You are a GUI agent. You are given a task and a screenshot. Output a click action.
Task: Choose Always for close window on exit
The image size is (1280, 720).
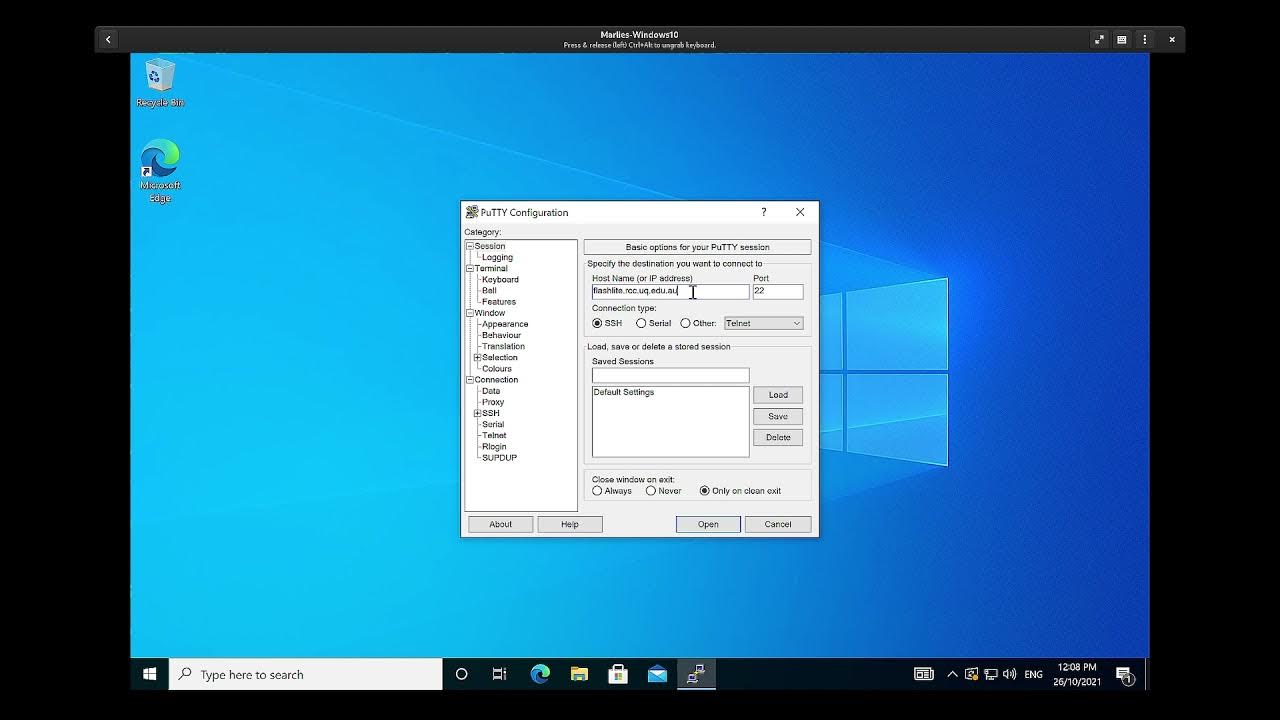(597, 491)
